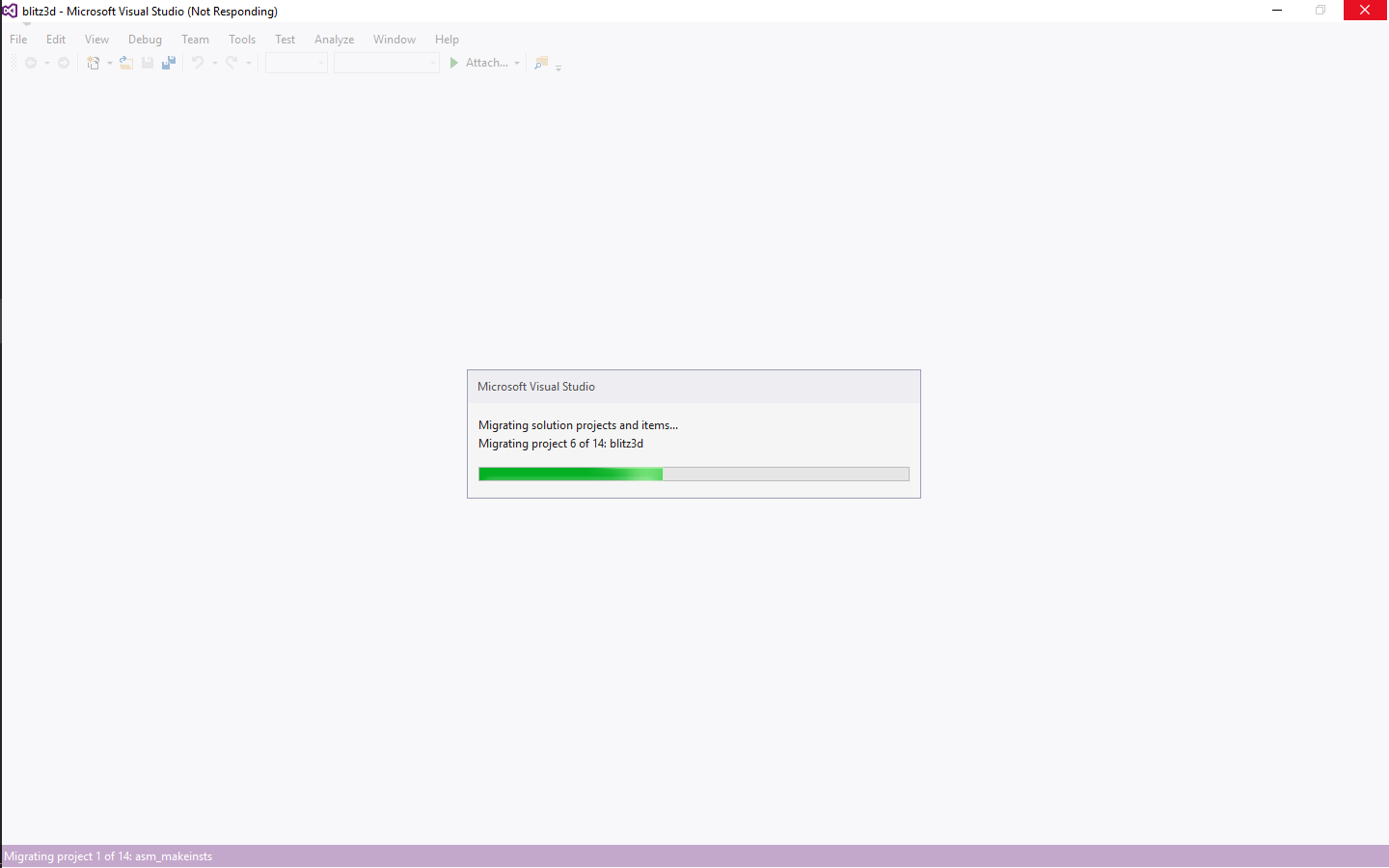Expand the Undo history dropdown arrow
This screenshot has height=868, width=1389.
point(214,64)
